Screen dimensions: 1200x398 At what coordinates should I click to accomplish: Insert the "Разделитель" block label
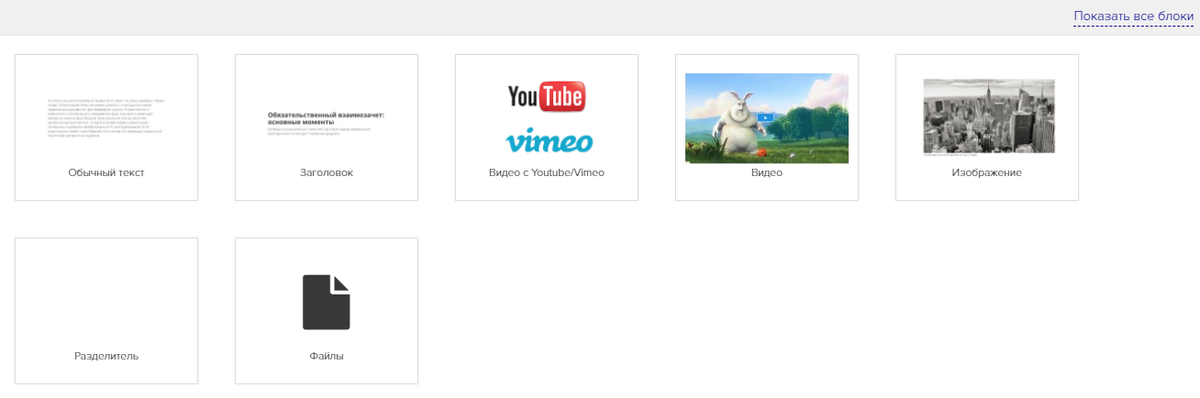[107, 356]
